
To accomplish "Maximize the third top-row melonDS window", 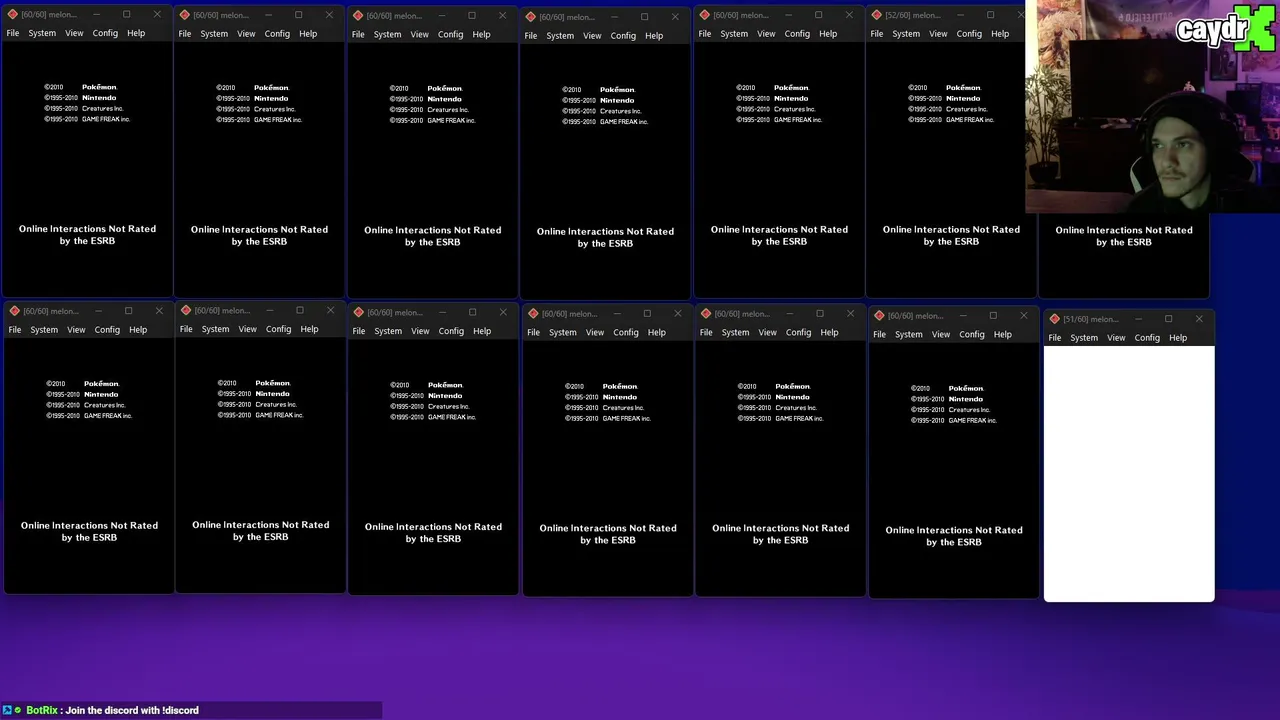I will click(471, 15).
